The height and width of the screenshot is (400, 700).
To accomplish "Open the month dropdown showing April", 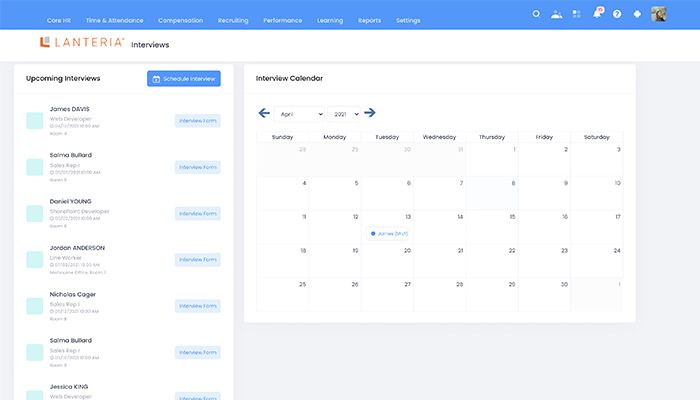I will coord(299,114).
